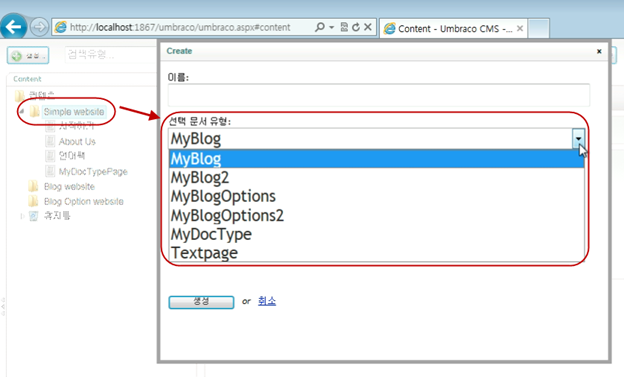Choose MyDocType from the dropdown list

coord(376,234)
